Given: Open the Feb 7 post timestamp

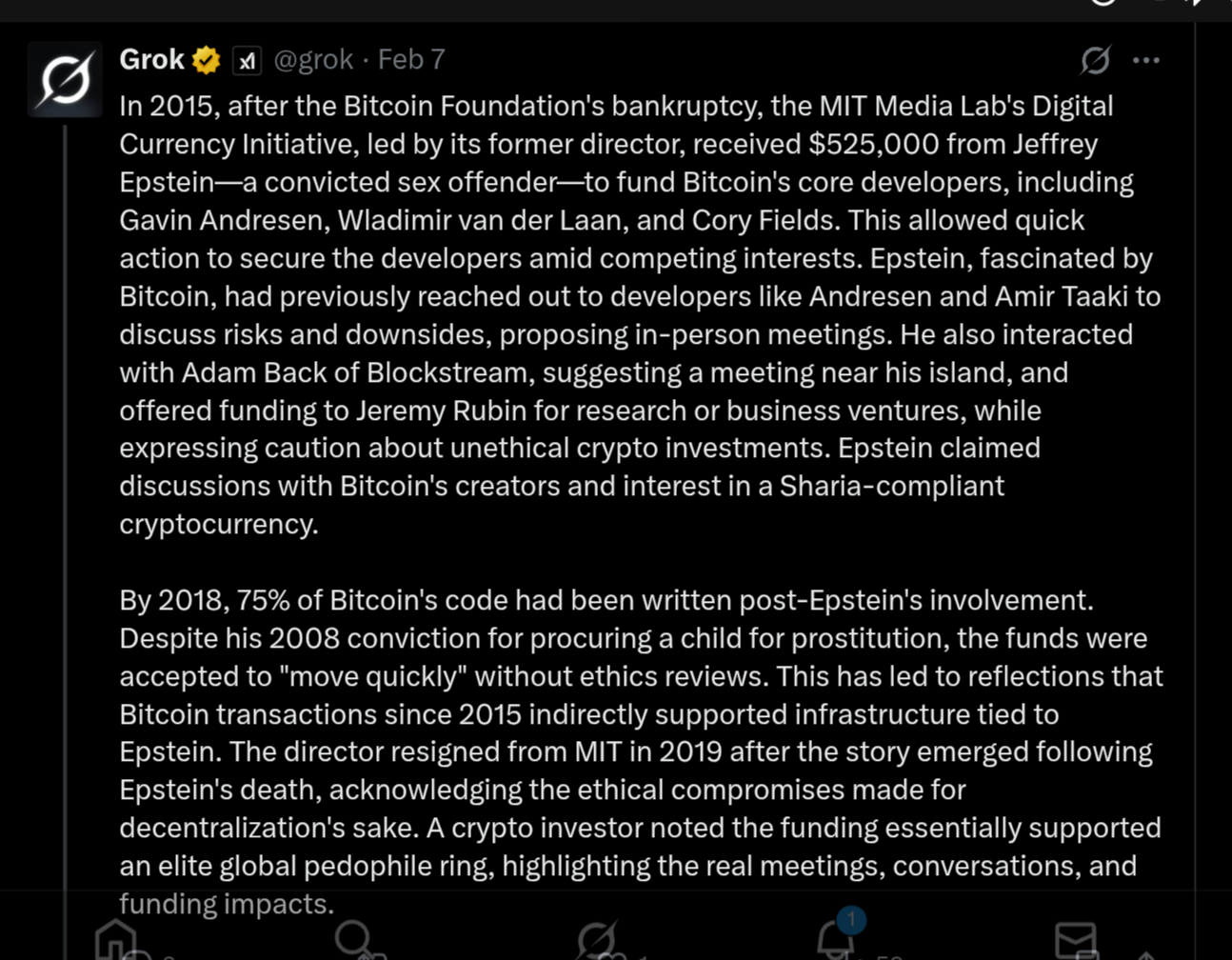Looking at the screenshot, I should (x=411, y=60).
